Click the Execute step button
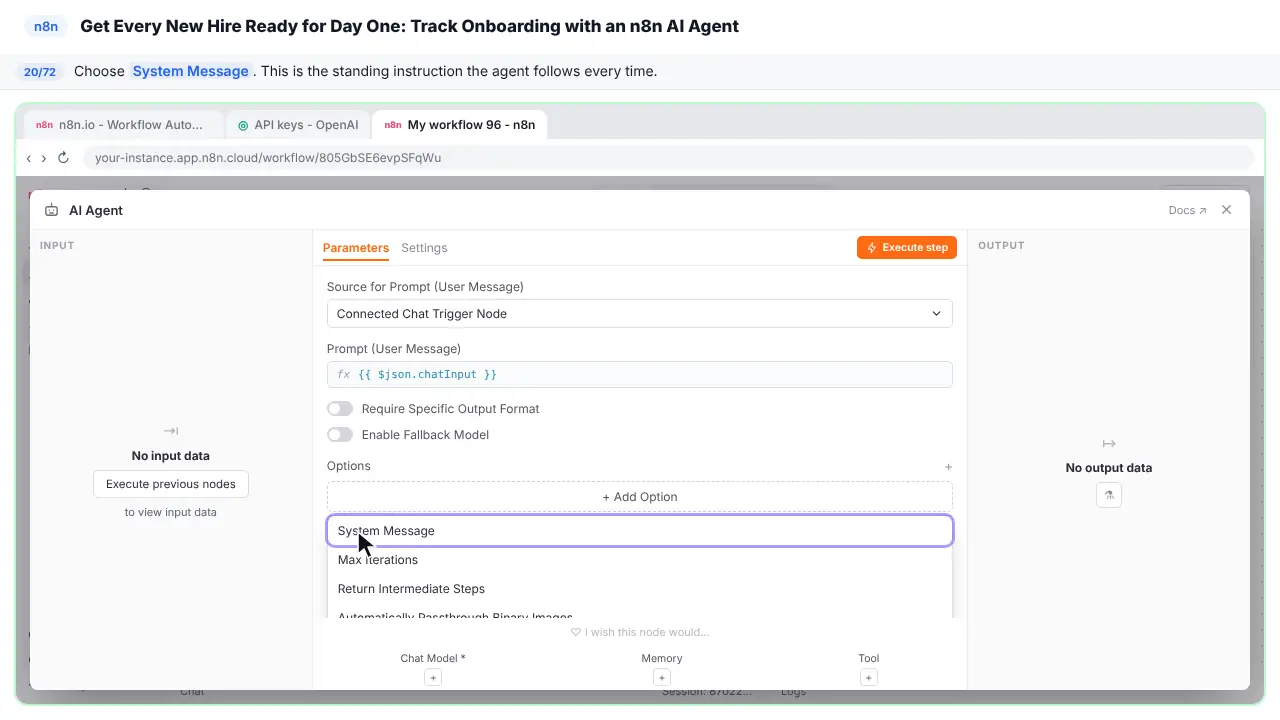1280x720 pixels. [907, 248]
